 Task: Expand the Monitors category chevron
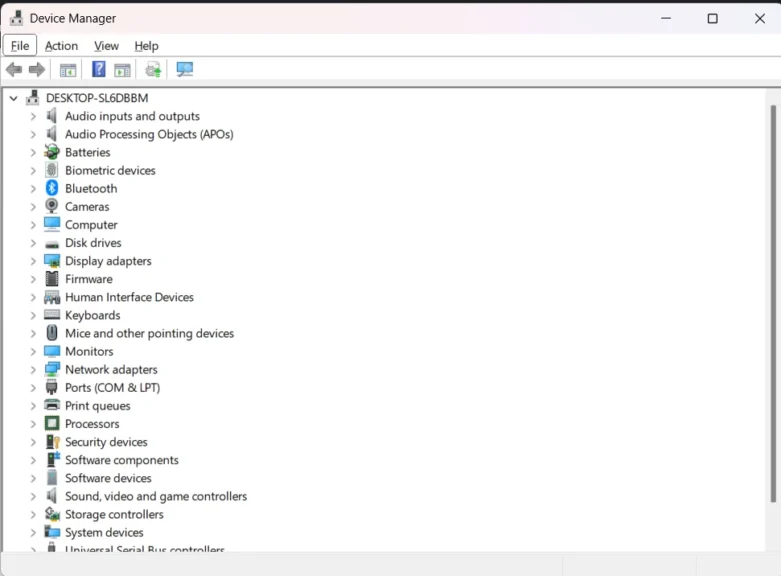[33, 352]
